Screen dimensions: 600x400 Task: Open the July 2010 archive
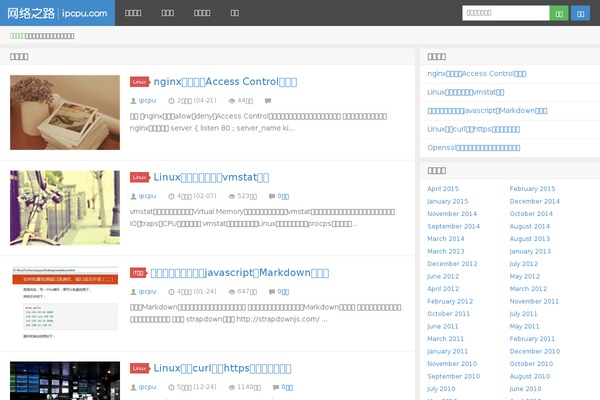coord(441,389)
